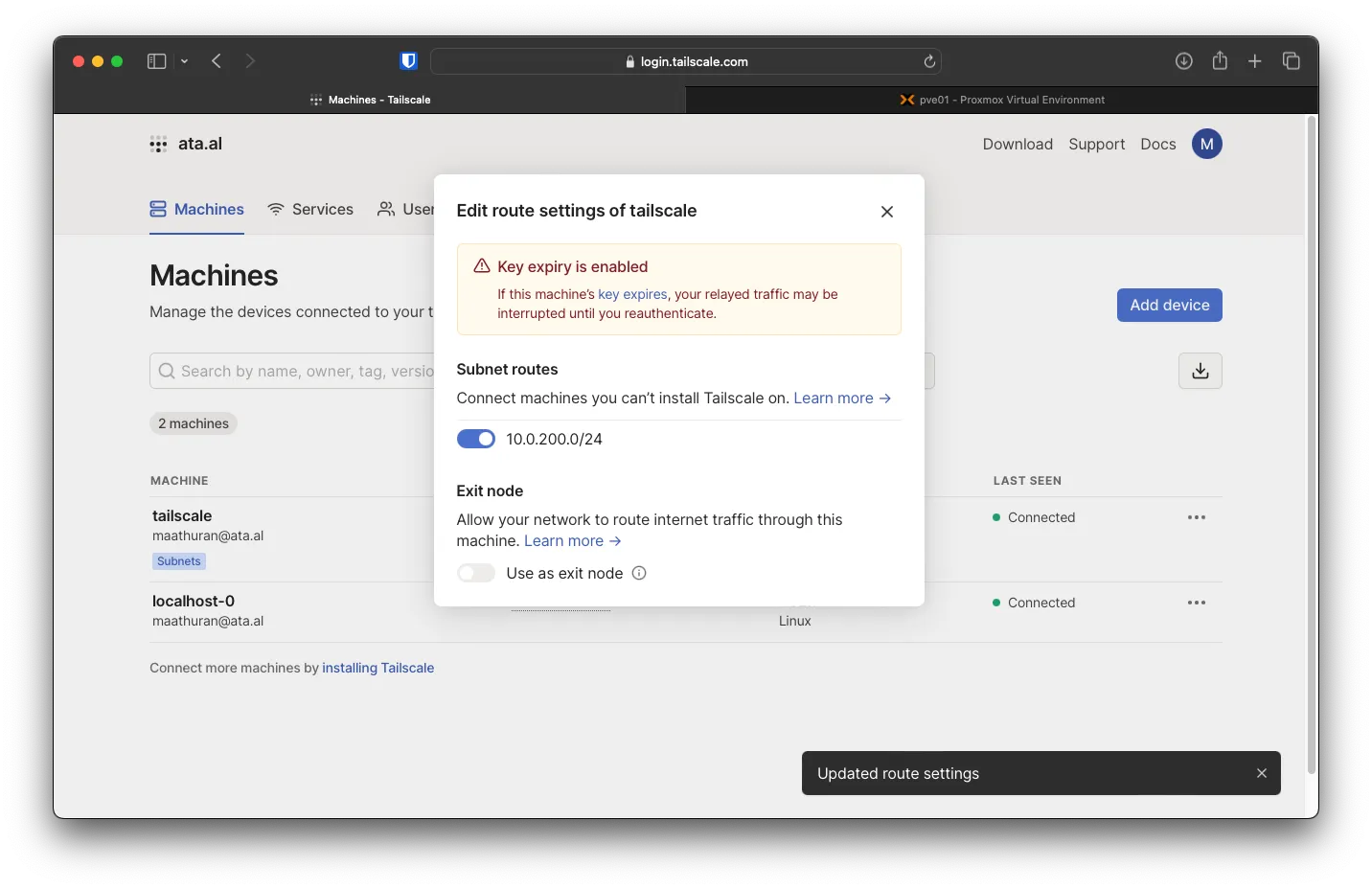This screenshot has width=1372, height=889.
Task: Expand the sidebar dropdown chevron
Action: click(184, 61)
